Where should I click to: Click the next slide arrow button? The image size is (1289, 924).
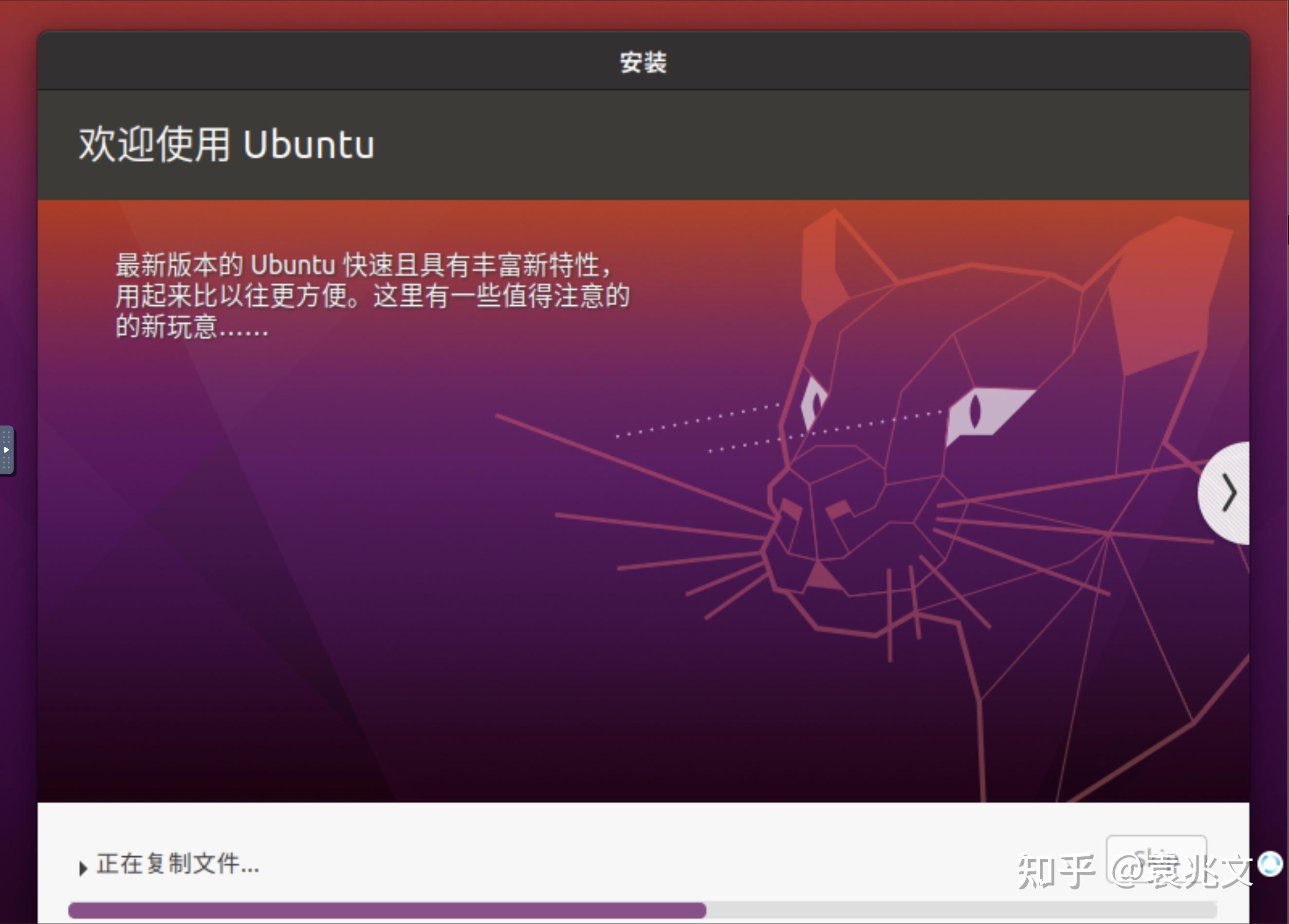(x=1228, y=492)
